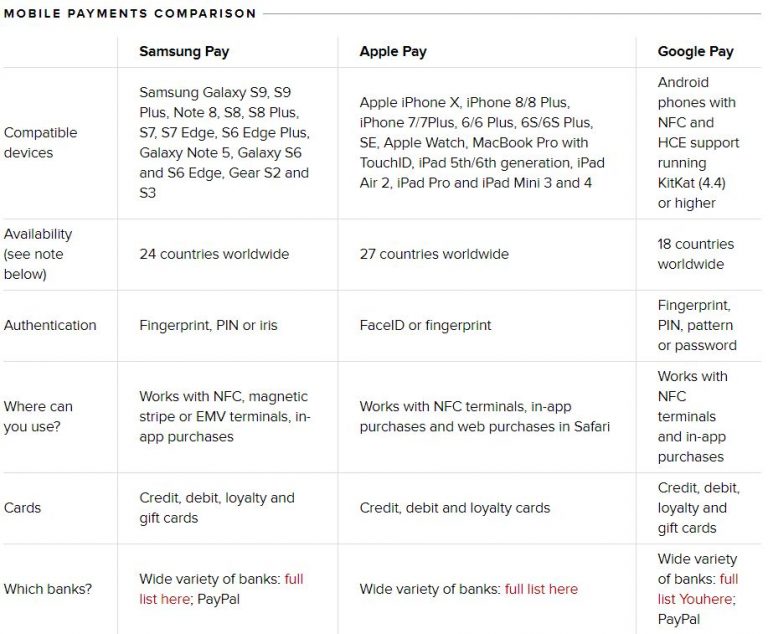This screenshot has width=768, height=634.
Task: Click the Google Pay column header
Action: tap(696, 51)
